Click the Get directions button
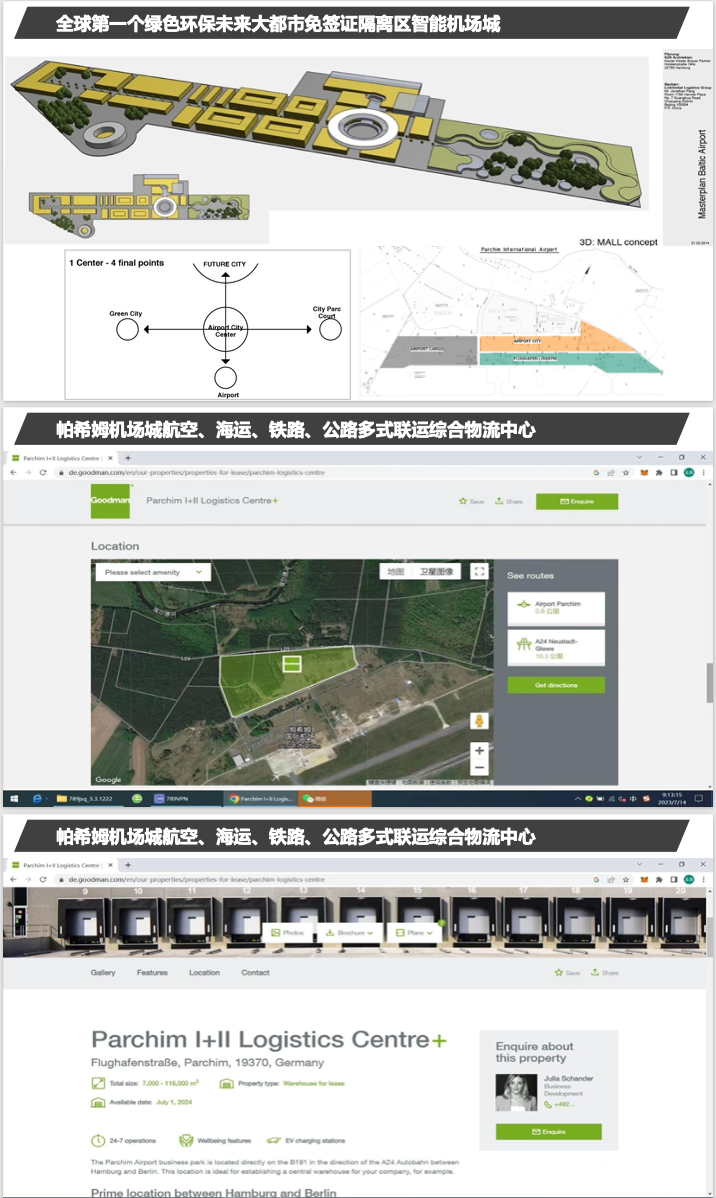The image size is (716, 1198). (x=556, y=685)
